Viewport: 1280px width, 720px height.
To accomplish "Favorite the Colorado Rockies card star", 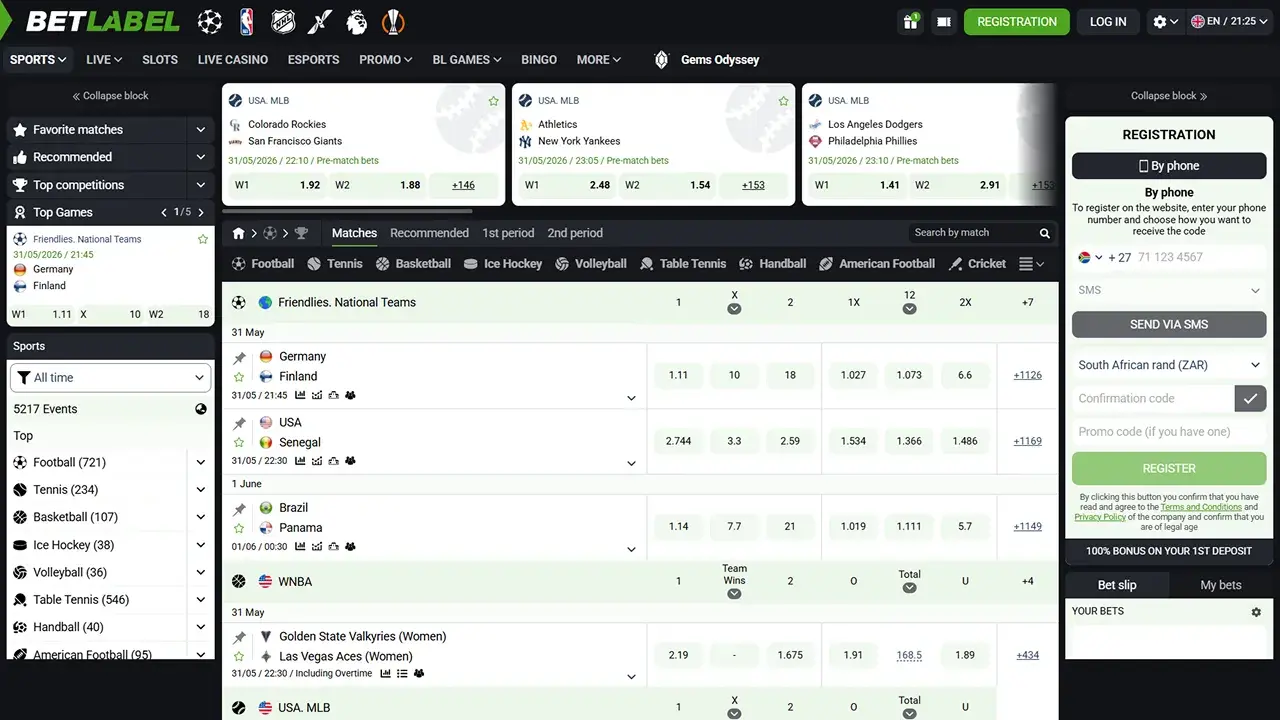I will coord(493,101).
